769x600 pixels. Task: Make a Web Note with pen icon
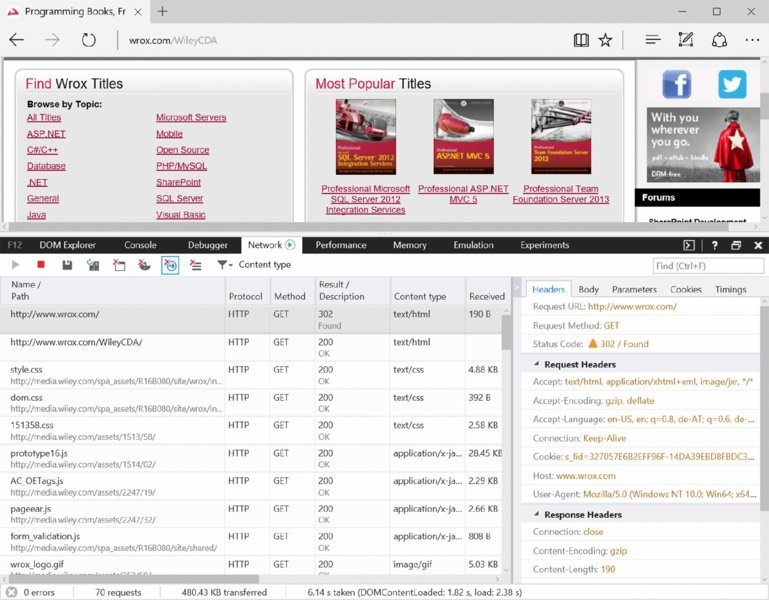coord(686,40)
